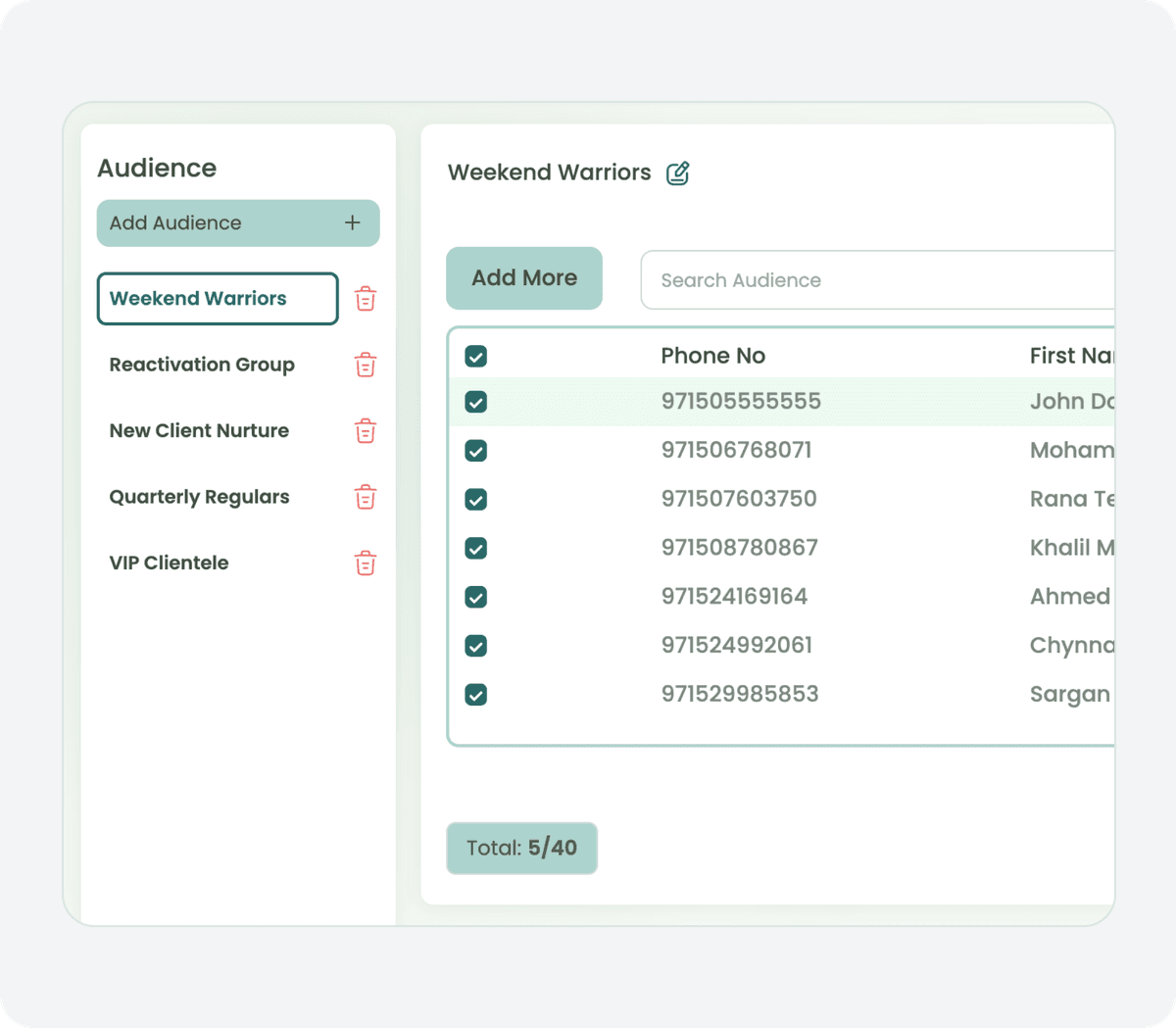The image size is (1176, 1028).
Task: Delete the Weekend Warriors audience via trash icon
Action: [x=365, y=299]
